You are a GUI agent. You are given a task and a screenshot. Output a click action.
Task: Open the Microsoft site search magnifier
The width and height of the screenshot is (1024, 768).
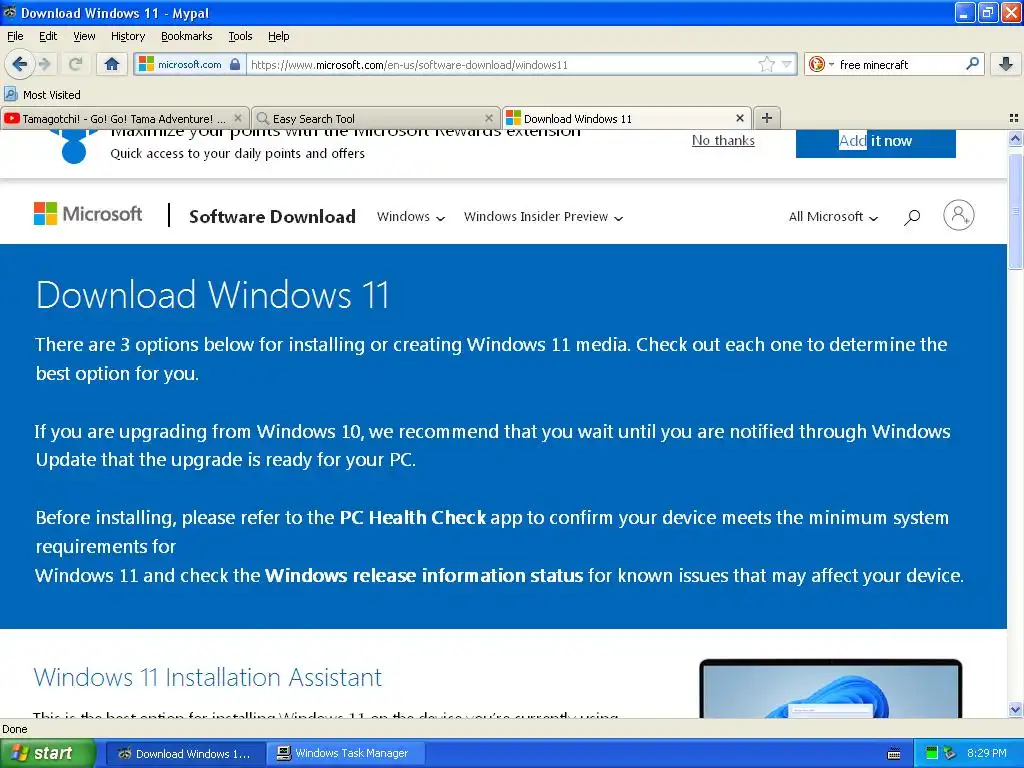point(912,217)
